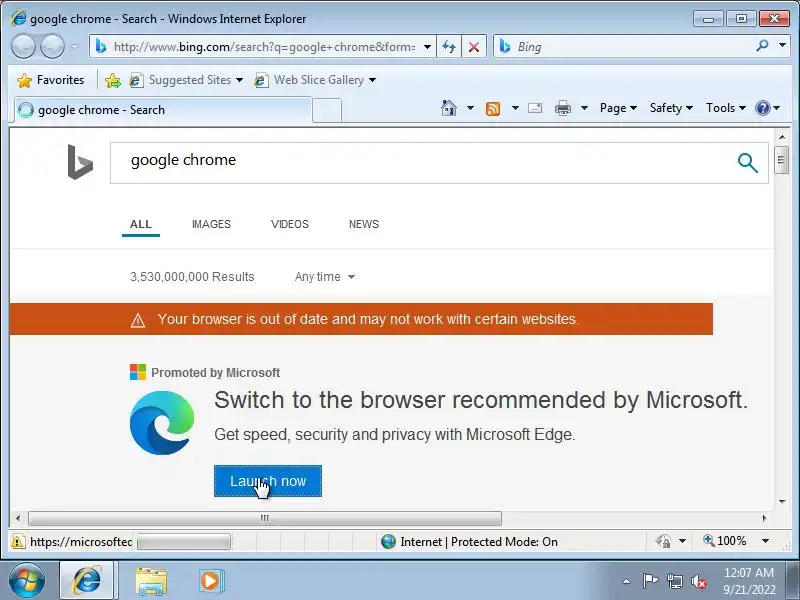Show hidden tray icons arrow
800x600 pixels.
click(x=627, y=581)
